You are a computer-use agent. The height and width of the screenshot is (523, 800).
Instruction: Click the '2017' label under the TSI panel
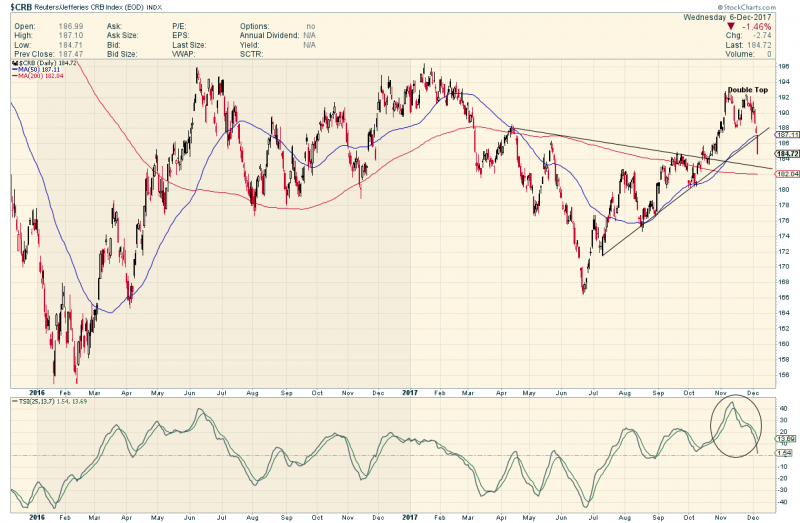point(410,517)
